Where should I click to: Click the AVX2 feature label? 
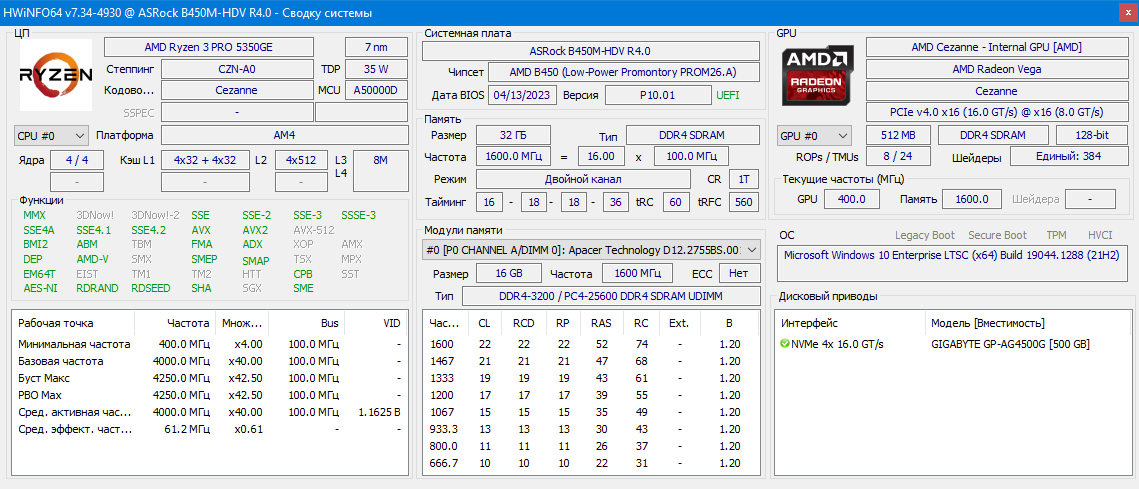pos(255,230)
